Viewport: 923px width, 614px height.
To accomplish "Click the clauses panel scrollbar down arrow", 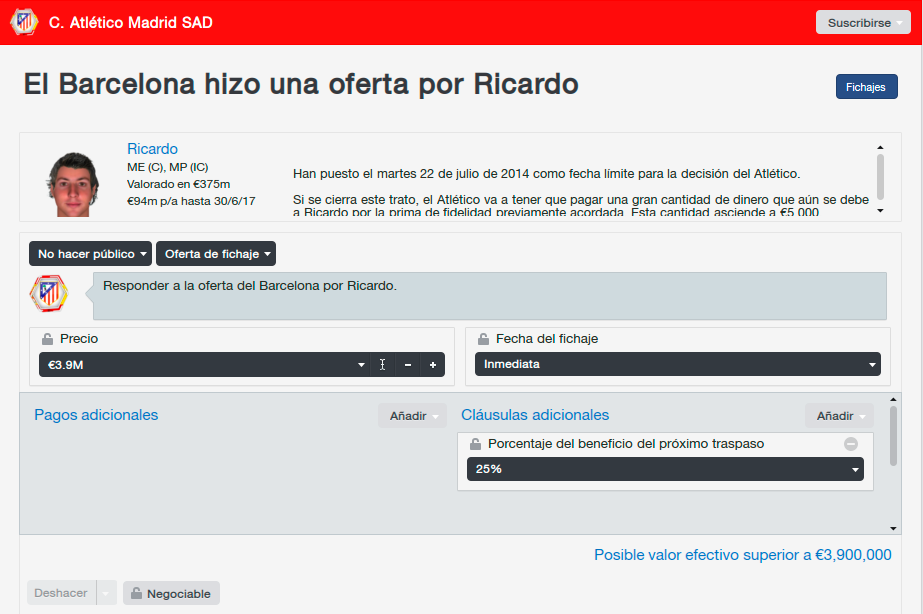I will click(x=893, y=529).
